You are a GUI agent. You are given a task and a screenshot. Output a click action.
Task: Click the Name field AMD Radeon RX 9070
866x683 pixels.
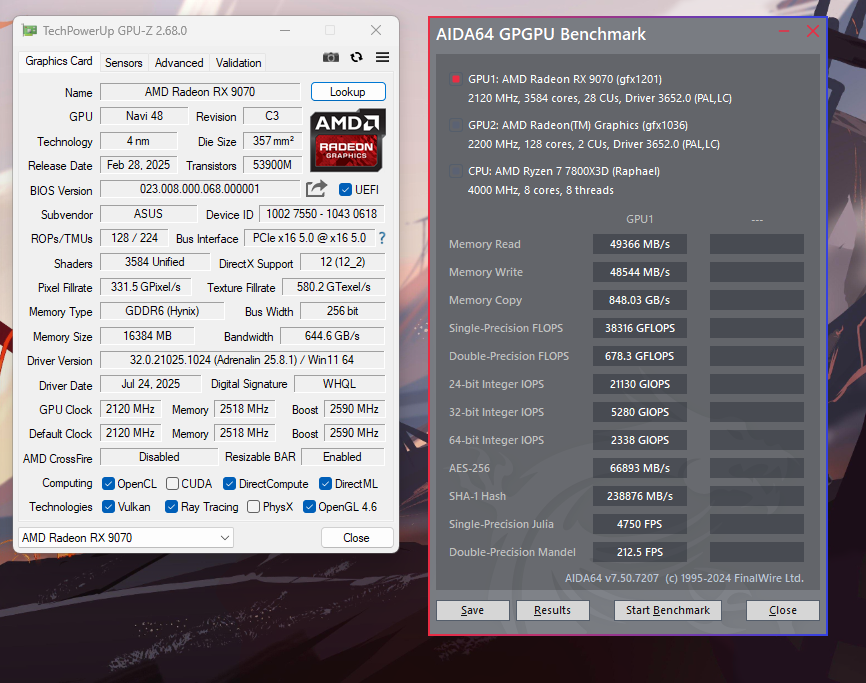200,92
